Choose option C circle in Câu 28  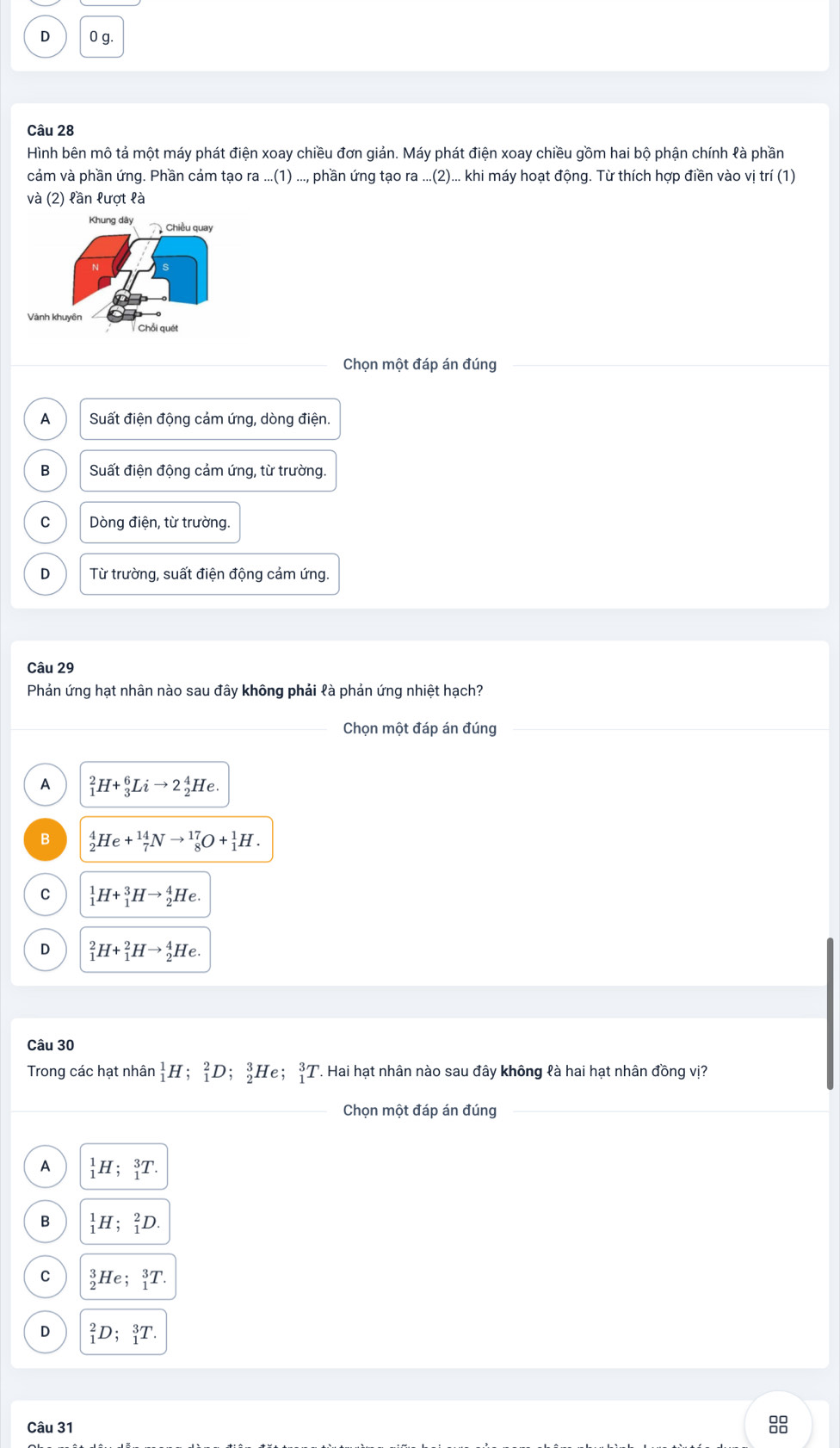pos(46,523)
